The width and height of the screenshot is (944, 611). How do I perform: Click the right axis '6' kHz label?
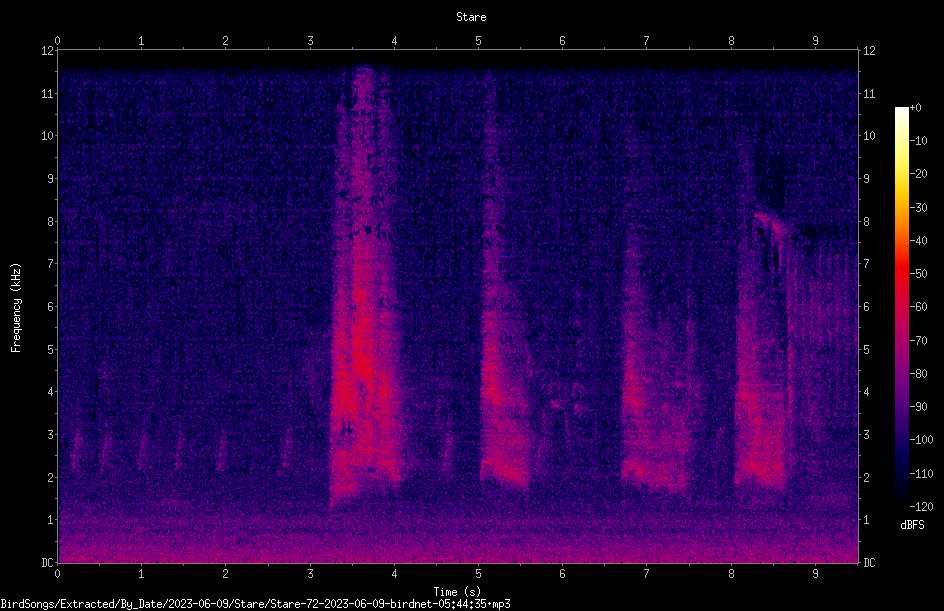tap(866, 306)
